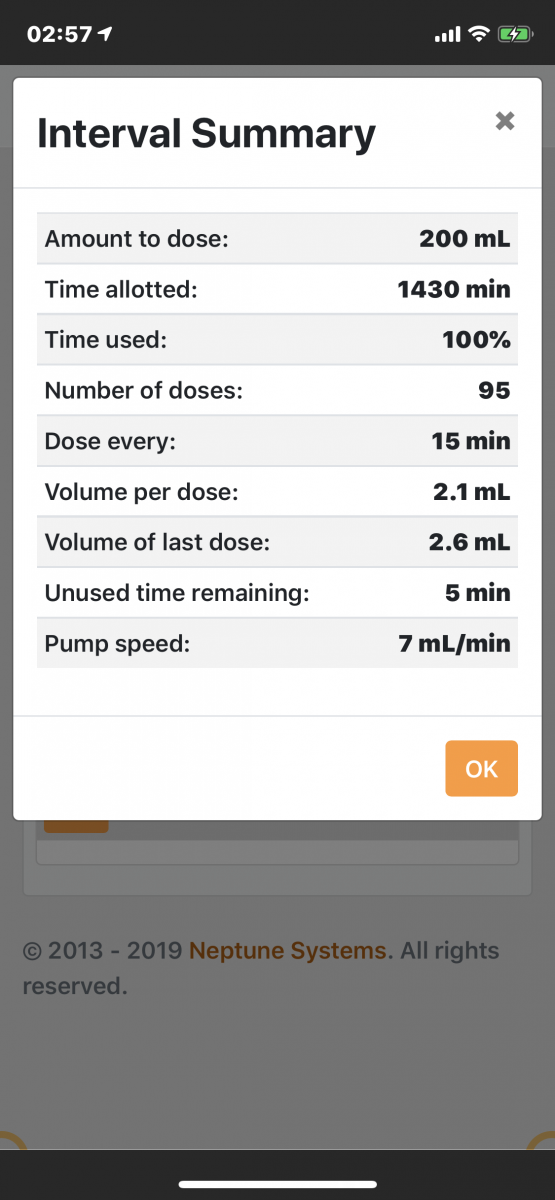
Task: Tap the Wi-Fi status icon
Action: [x=478, y=34]
